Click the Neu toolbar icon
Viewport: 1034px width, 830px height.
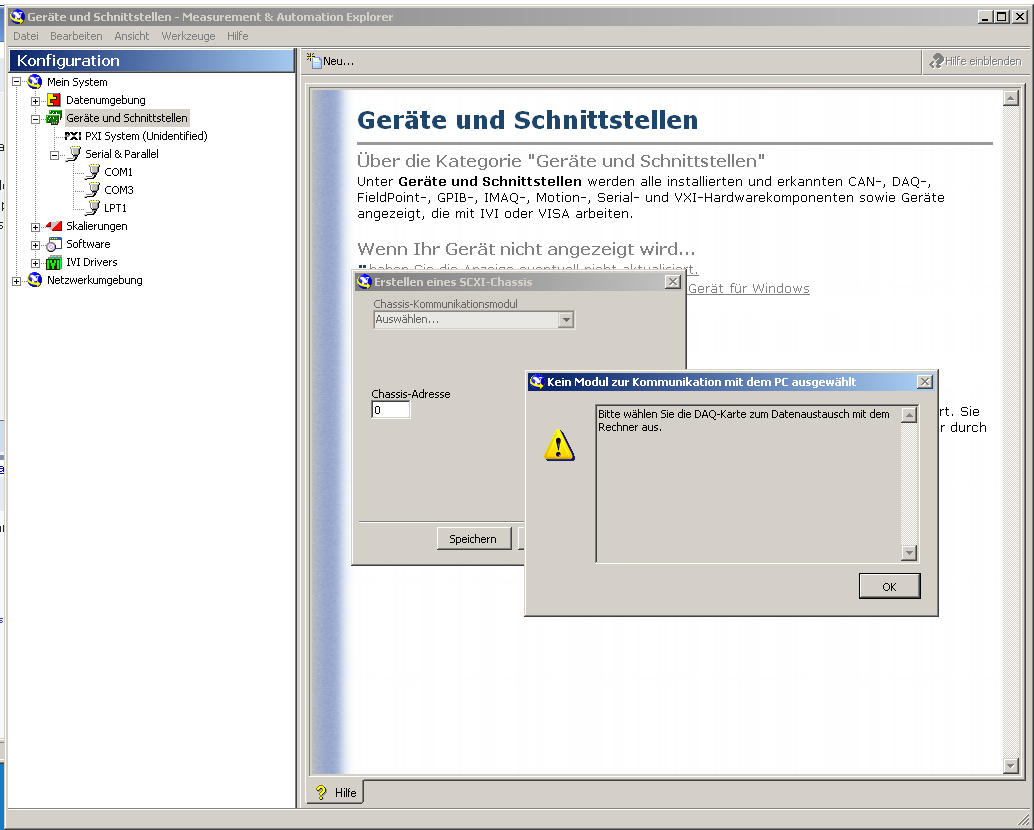point(314,61)
